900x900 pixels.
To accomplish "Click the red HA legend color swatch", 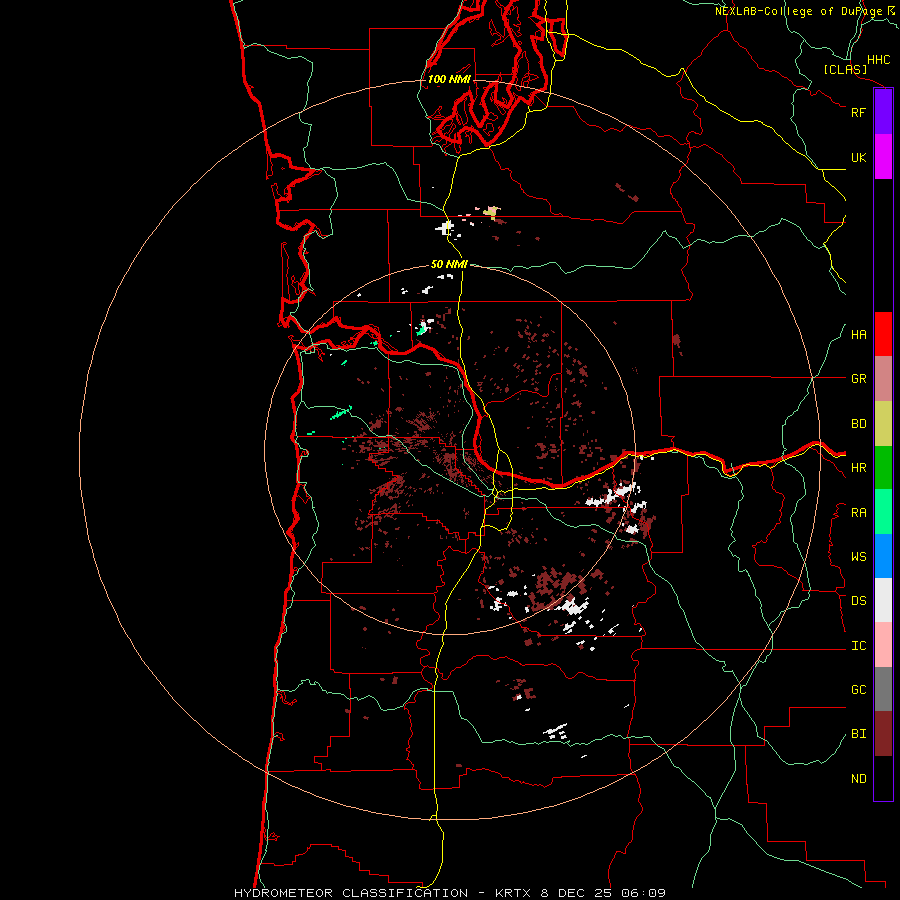I will click(x=883, y=334).
